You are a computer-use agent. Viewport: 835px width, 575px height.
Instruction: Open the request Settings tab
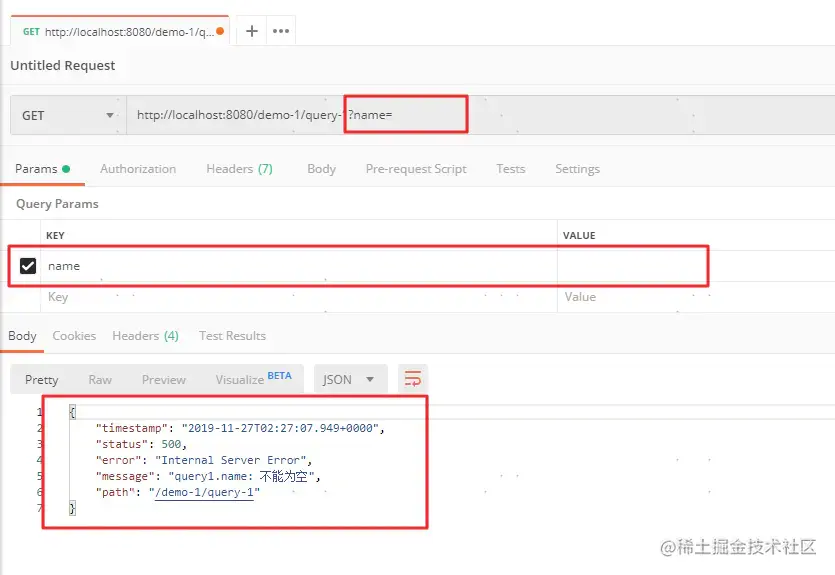(x=577, y=169)
